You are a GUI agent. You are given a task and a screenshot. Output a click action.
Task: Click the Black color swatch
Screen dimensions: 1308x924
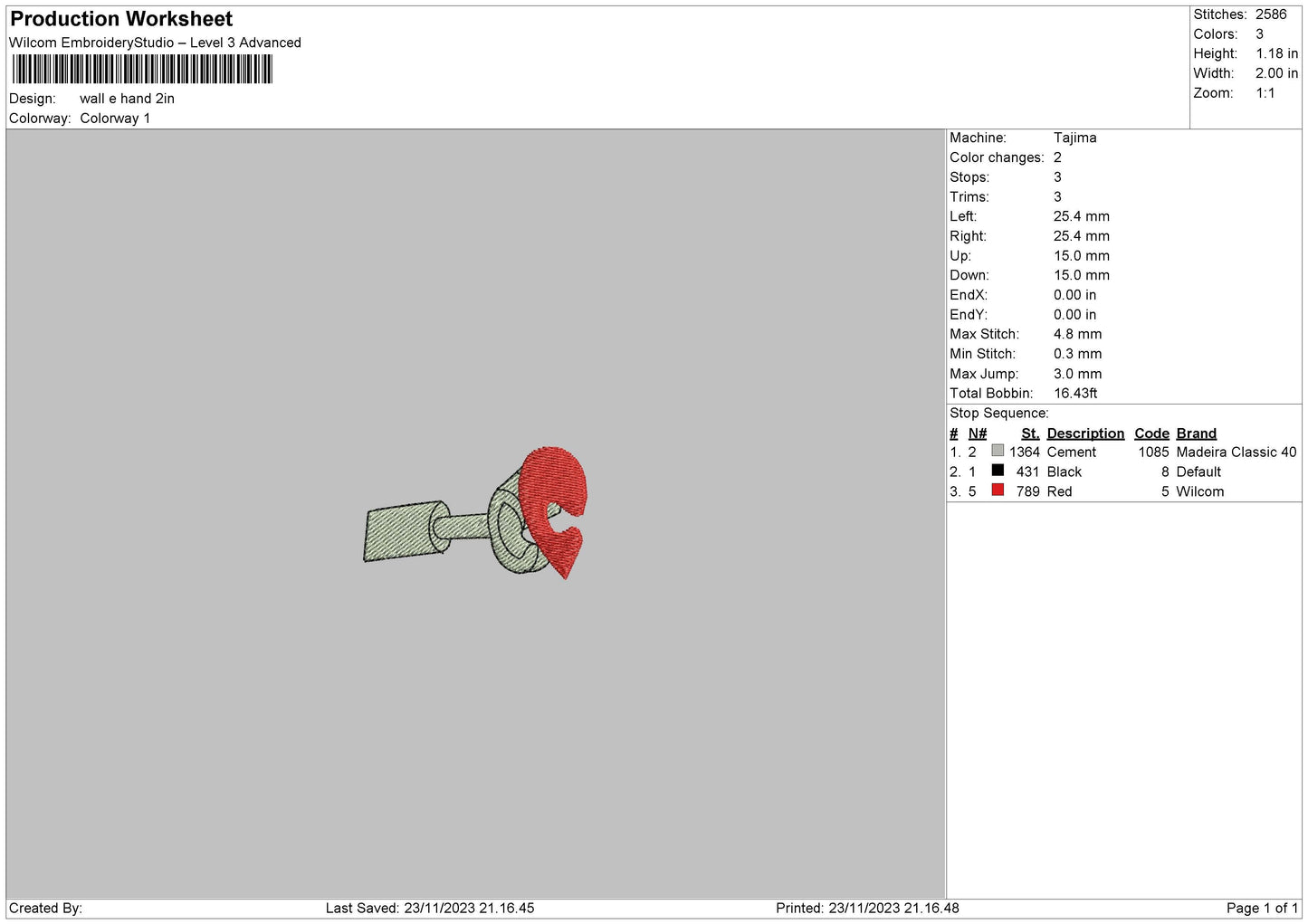tap(998, 471)
